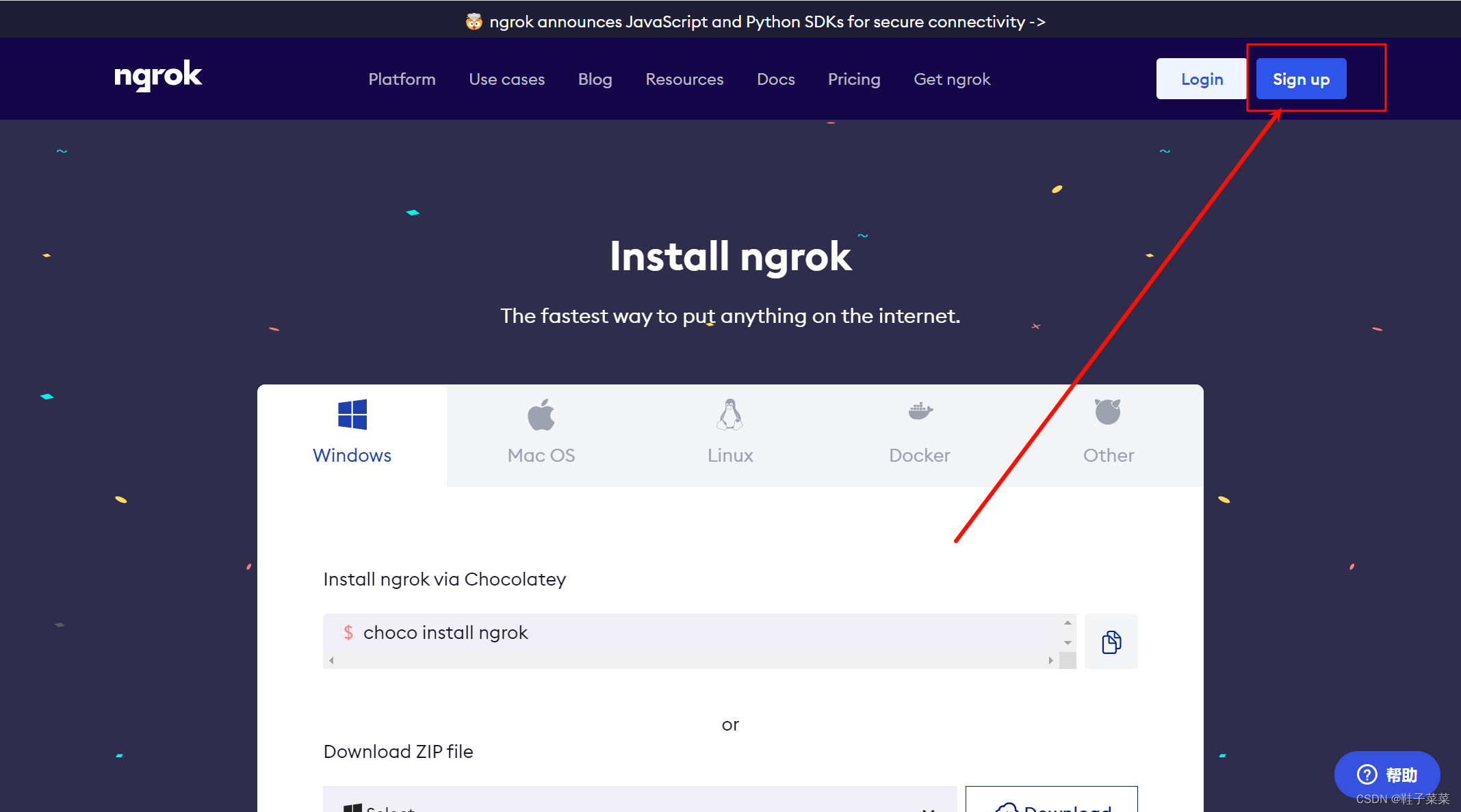Open the Resources menu
The height and width of the screenshot is (812, 1461).
684,79
